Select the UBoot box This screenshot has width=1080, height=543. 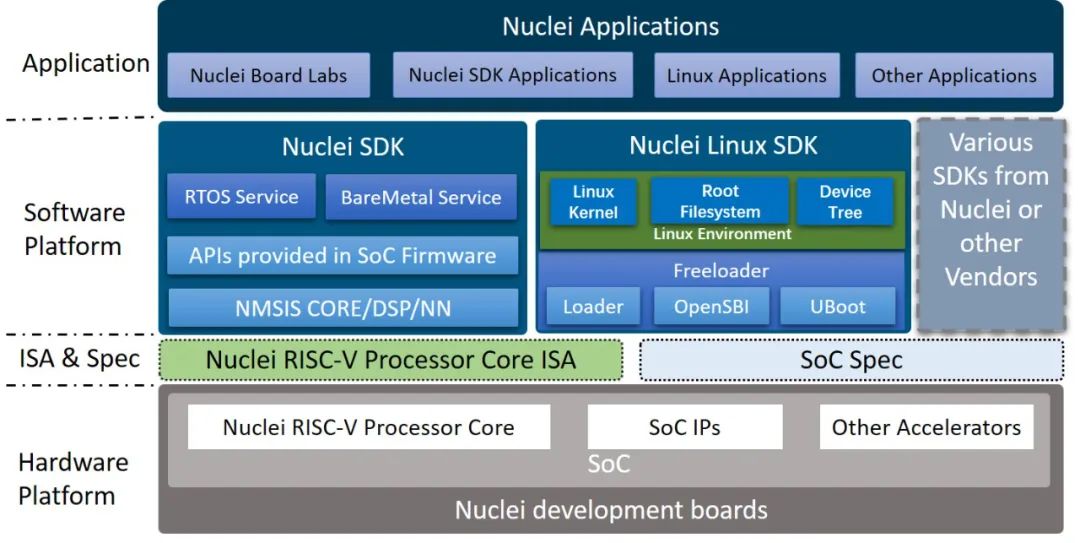[x=838, y=307]
